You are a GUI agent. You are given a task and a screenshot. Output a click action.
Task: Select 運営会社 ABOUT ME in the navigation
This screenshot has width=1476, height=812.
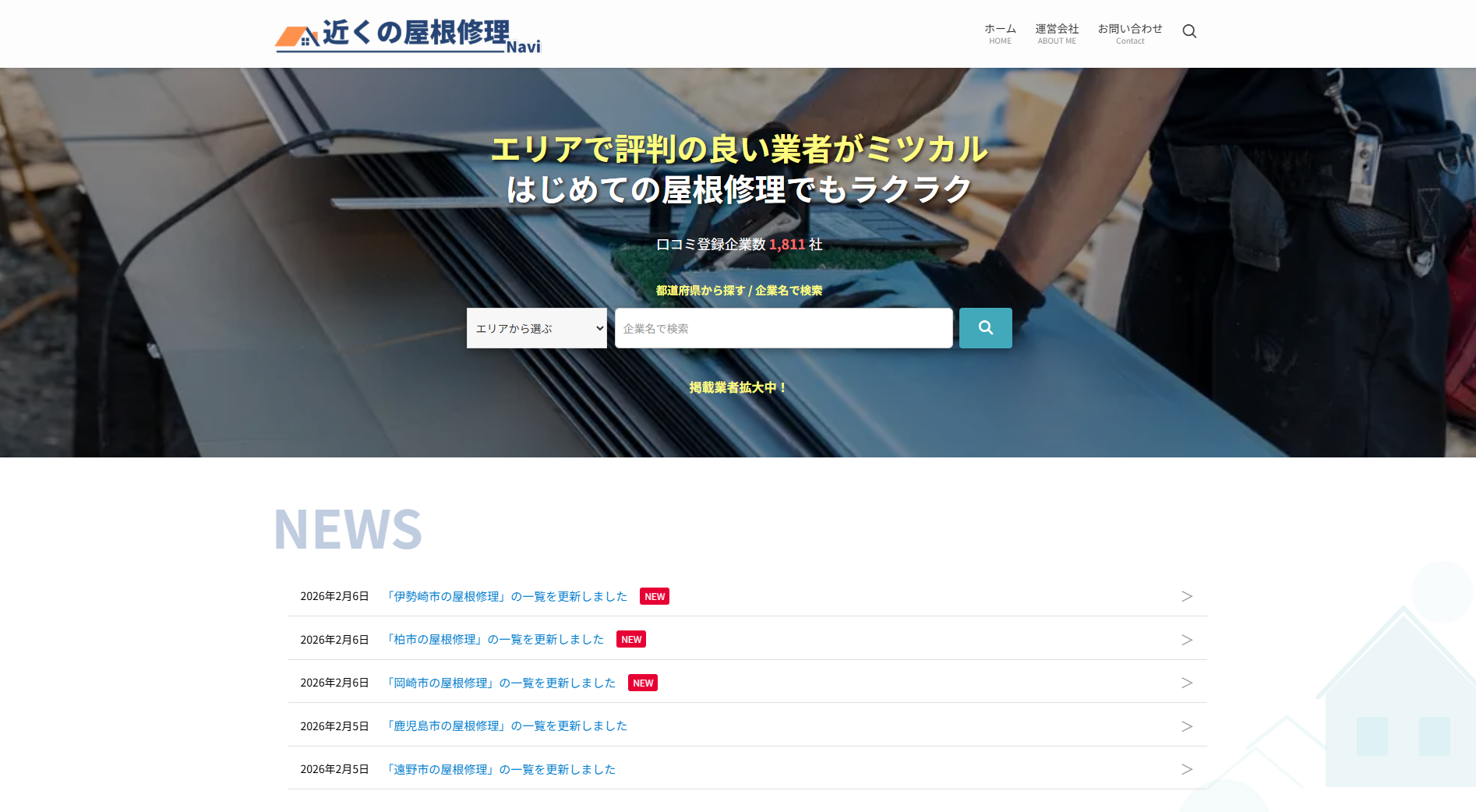click(x=1057, y=33)
